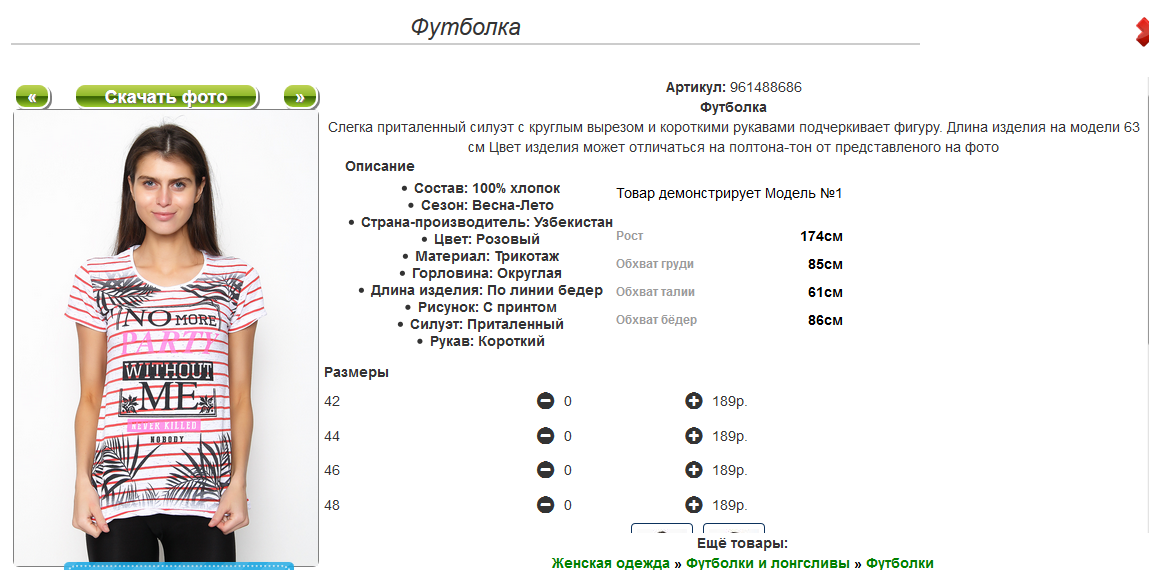
Task: Click the size 44 label
Action: pos(332,437)
